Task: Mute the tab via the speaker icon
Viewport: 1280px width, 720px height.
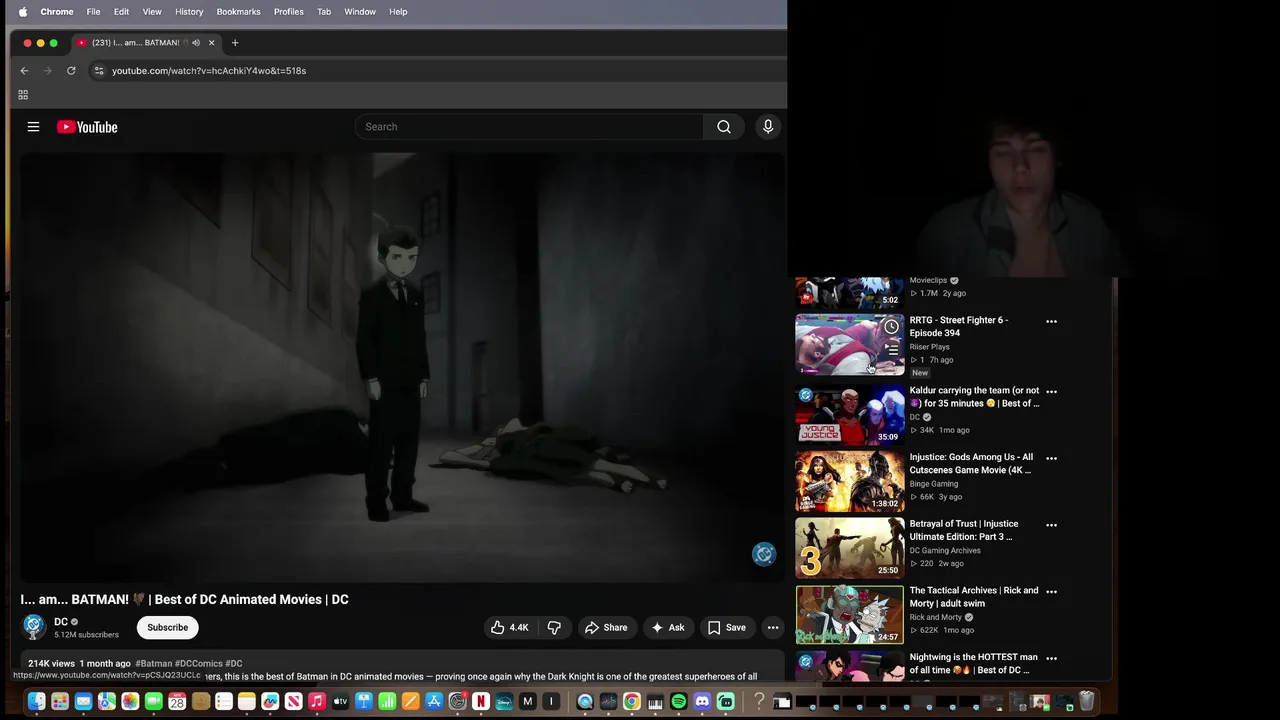Action: [196, 43]
